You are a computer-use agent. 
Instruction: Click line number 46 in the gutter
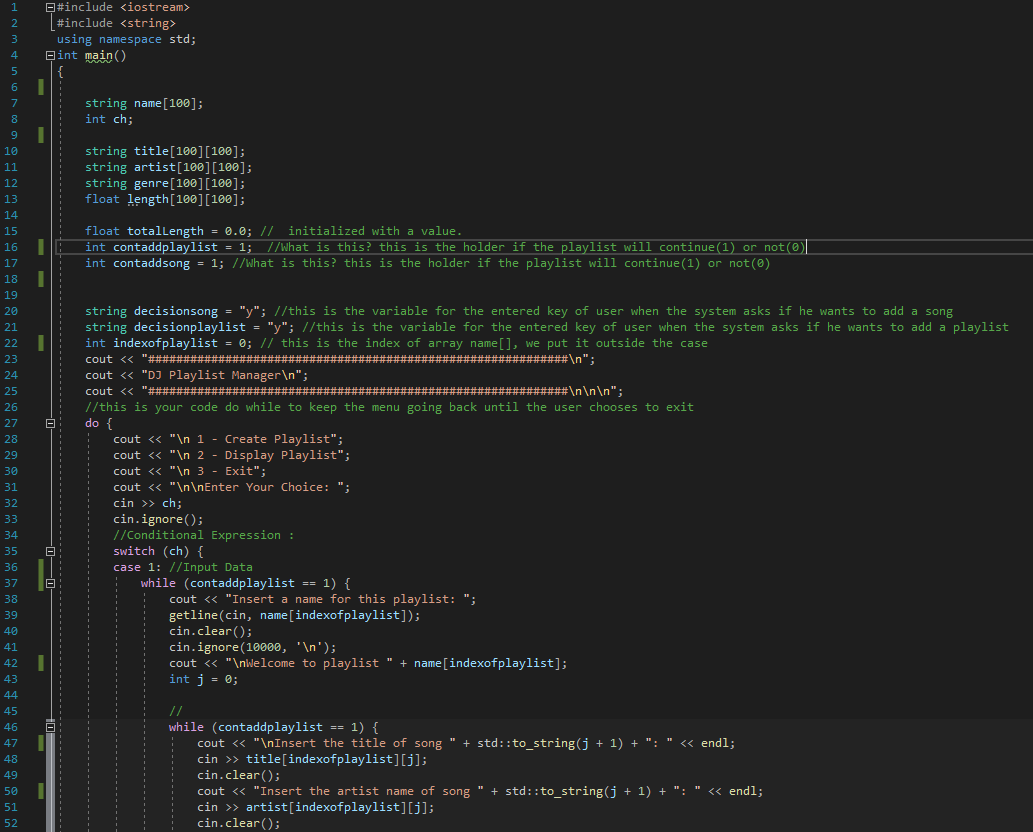11,727
